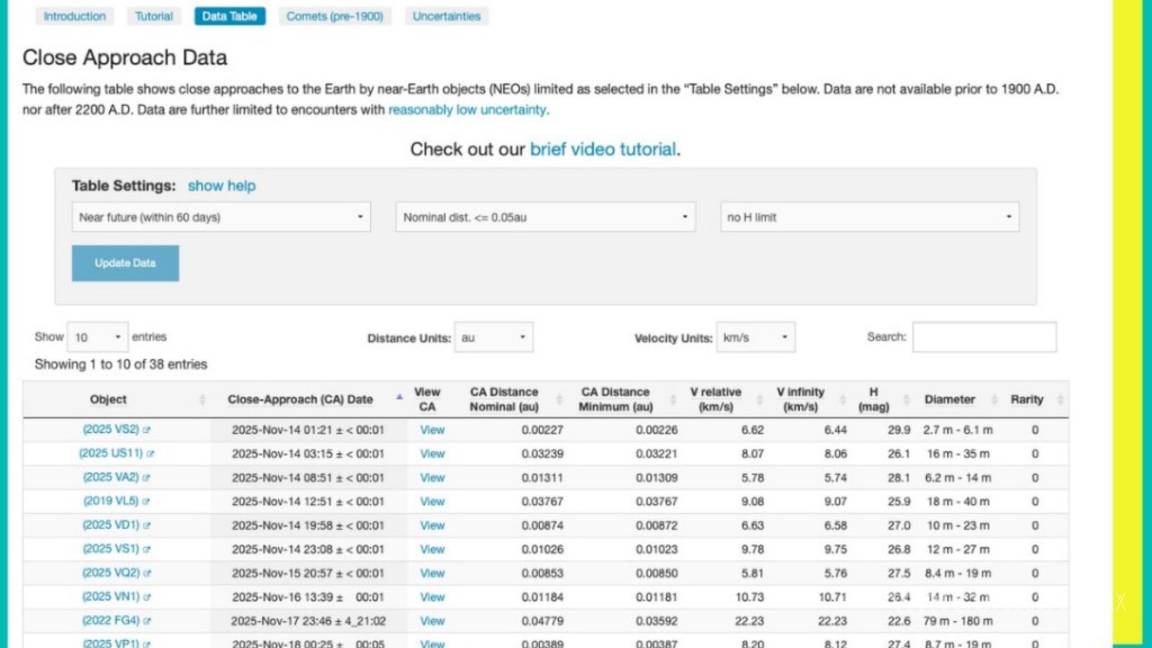
Task: Open the Comets (pre-1900) tab
Action: [x=334, y=16]
